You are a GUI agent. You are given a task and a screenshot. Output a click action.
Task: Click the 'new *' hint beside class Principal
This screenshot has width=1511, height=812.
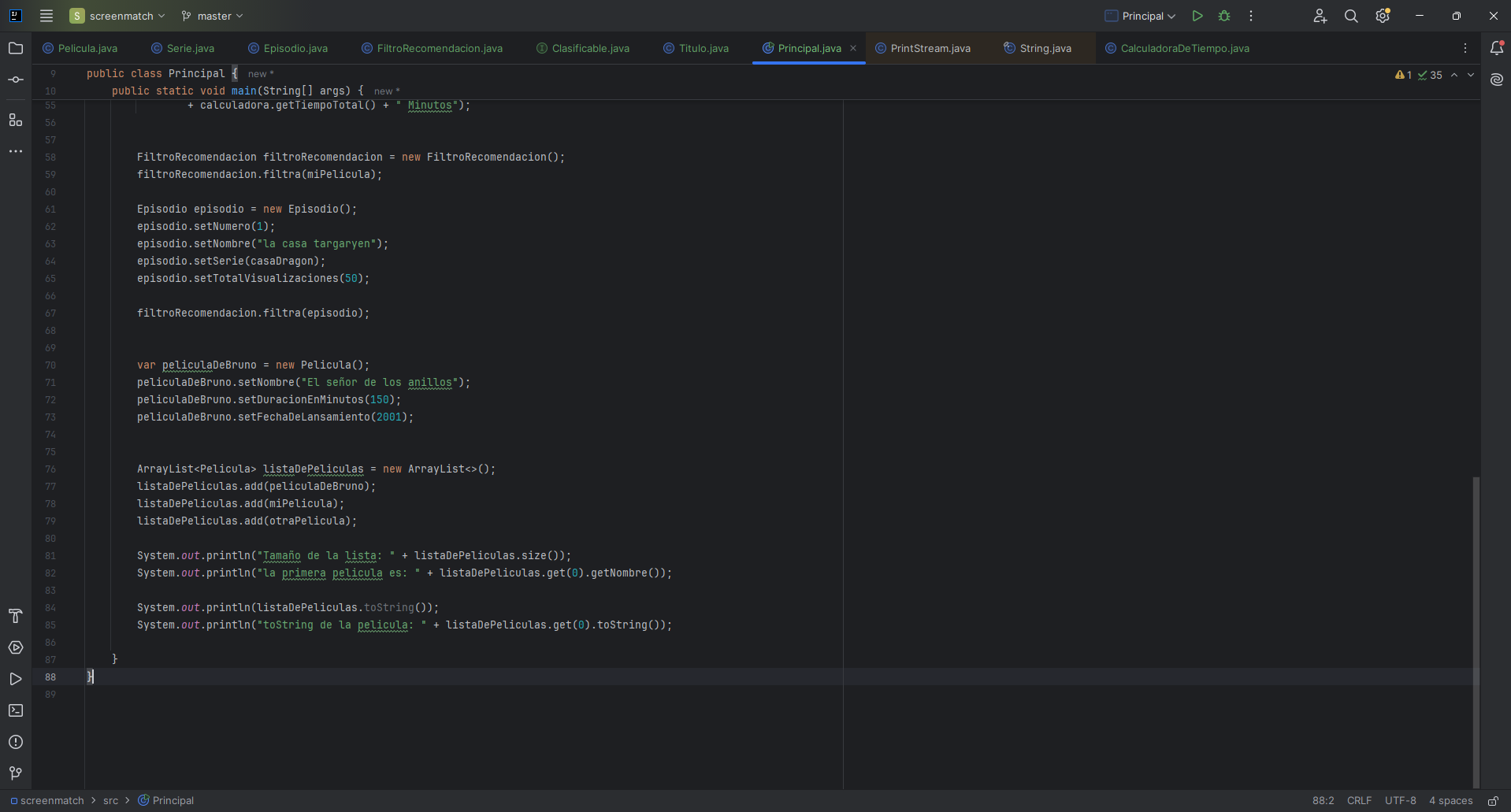(x=261, y=74)
